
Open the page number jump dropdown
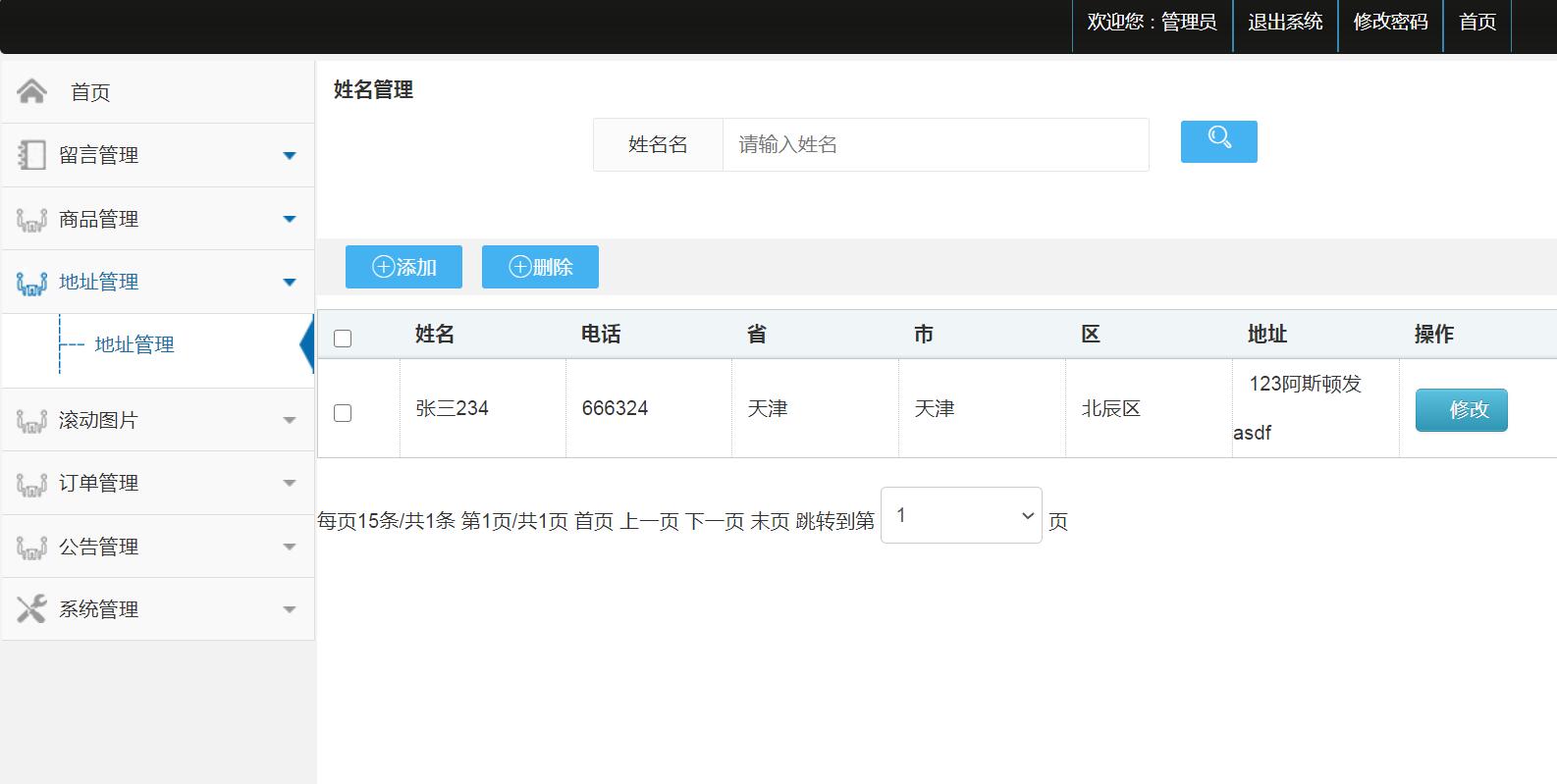coord(961,515)
